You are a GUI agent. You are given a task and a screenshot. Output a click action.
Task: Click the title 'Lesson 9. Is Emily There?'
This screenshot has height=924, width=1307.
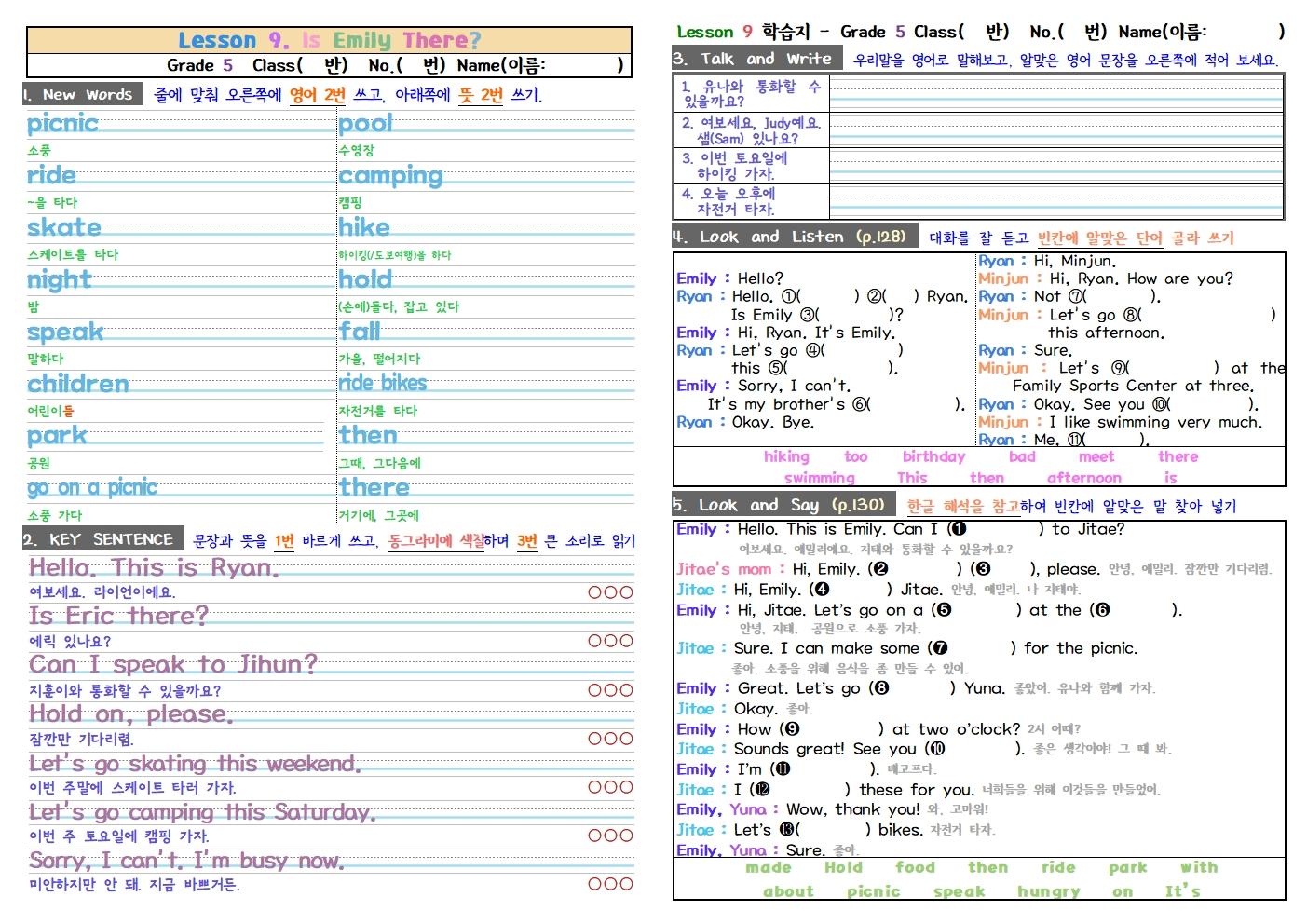[330, 40]
